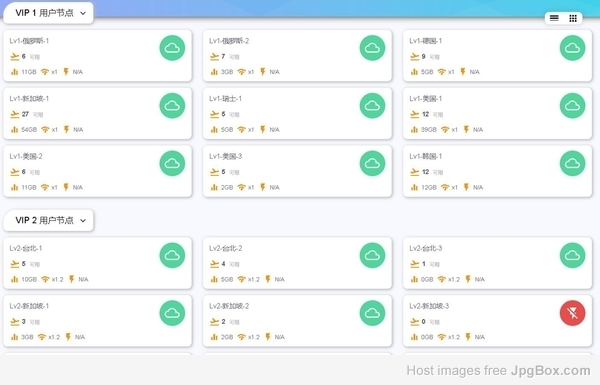The image size is (600, 385).
Task: Select the Lv2-台北-3 node title
Action: point(426,248)
